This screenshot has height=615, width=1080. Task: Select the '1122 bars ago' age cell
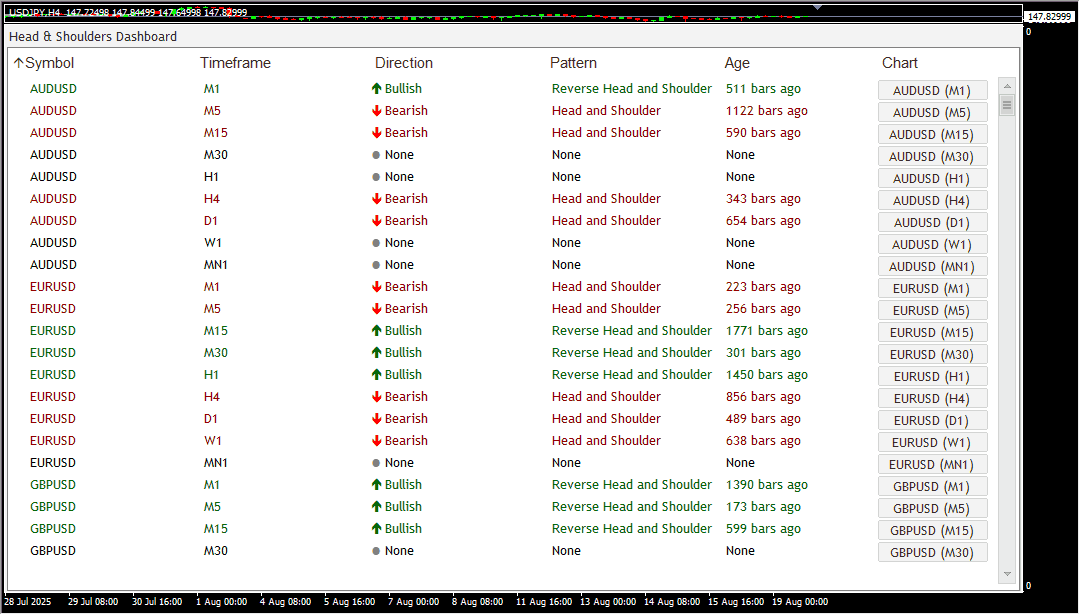pos(767,110)
